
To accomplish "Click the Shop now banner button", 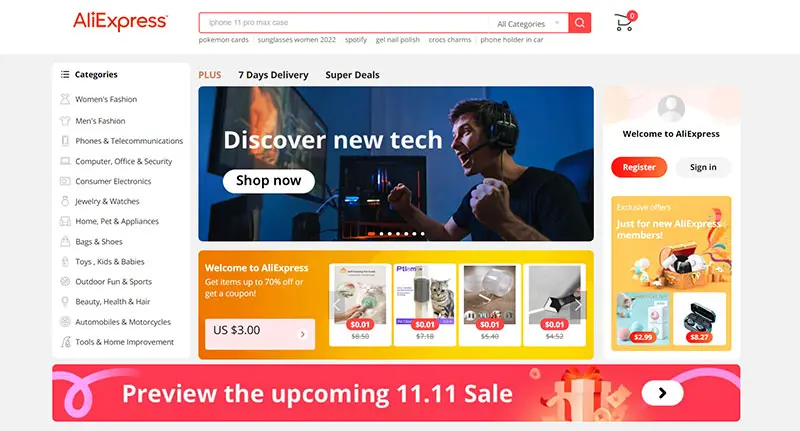I will tap(268, 181).
